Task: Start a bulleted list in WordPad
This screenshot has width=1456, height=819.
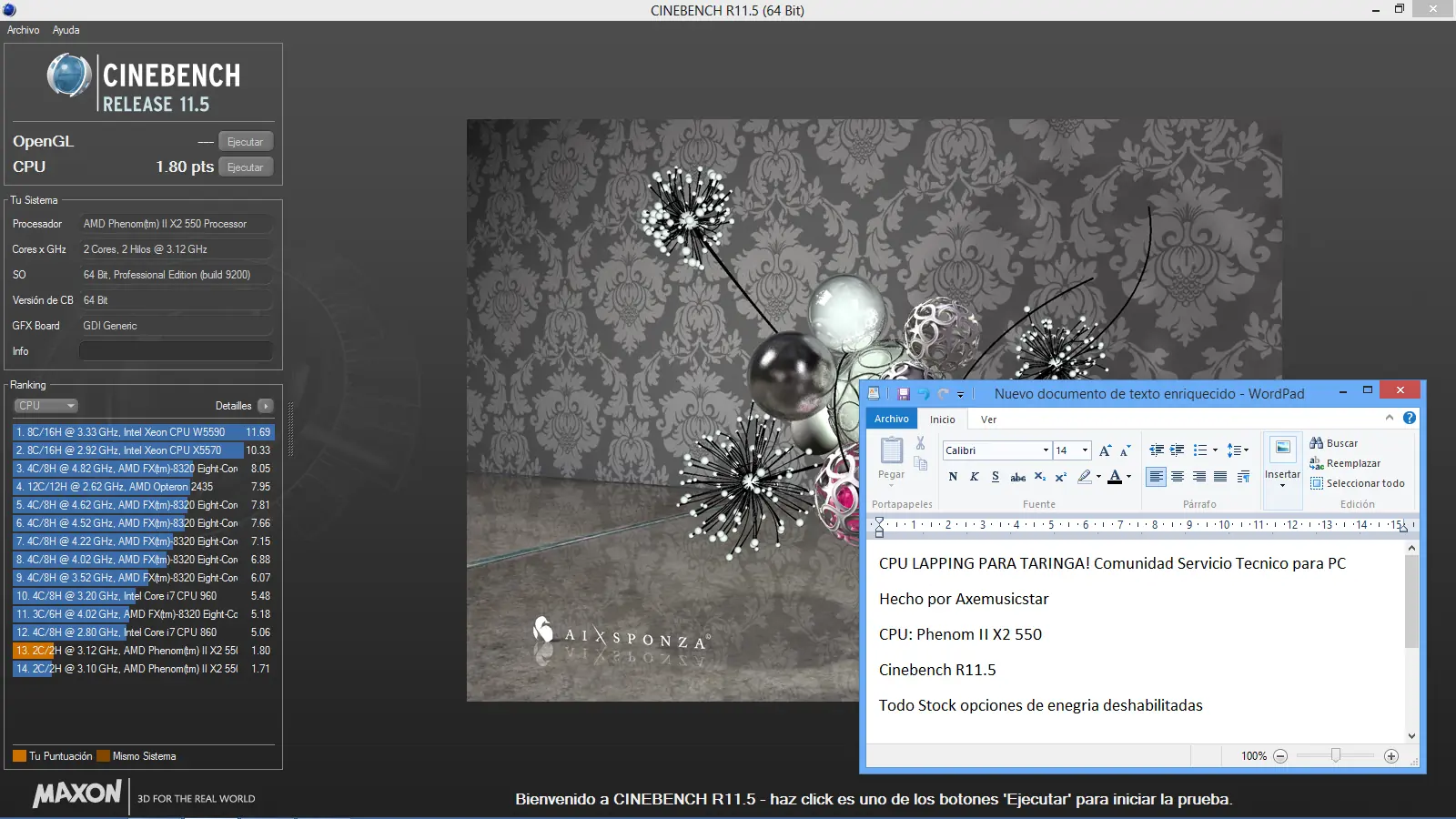Action: click(1200, 450)
